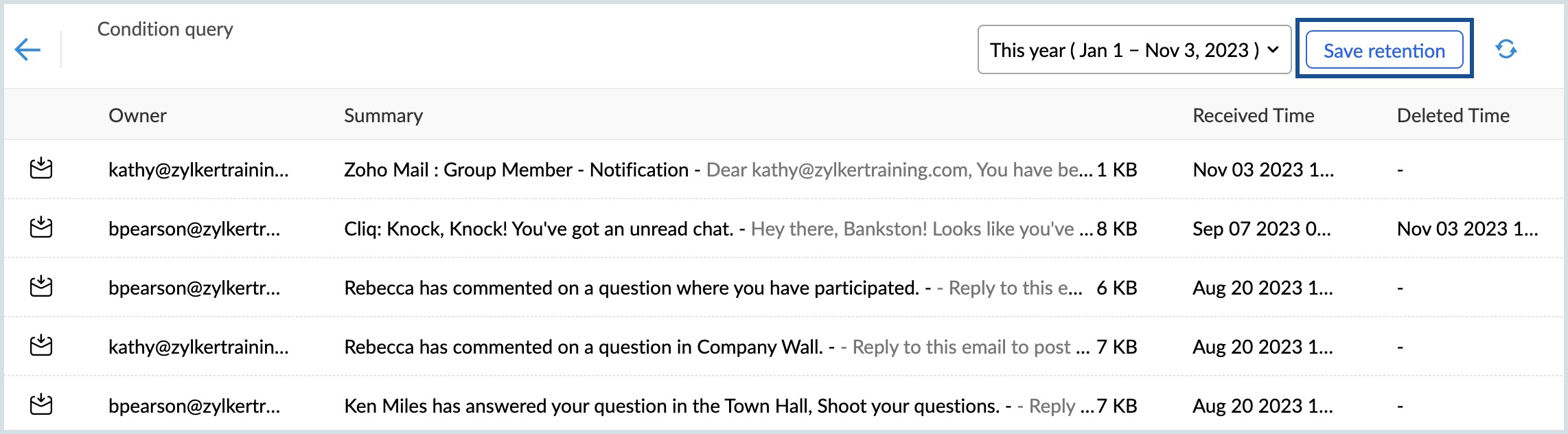
Task: Click mail icon for Rebecca participated question row
Action: tap(41, 286)
